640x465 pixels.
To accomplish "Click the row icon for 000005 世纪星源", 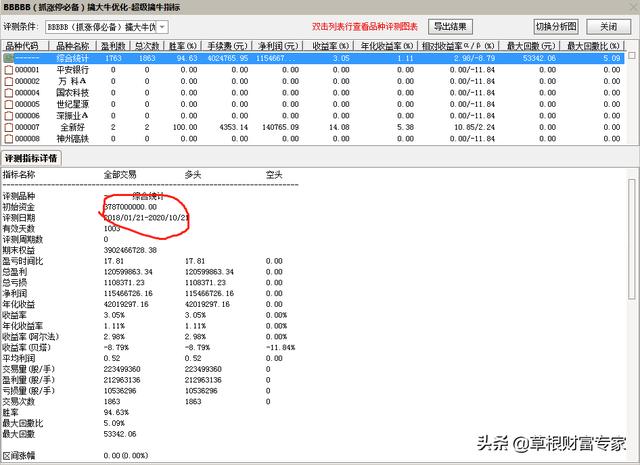I will pyautogui.click(x=9, y=104).
